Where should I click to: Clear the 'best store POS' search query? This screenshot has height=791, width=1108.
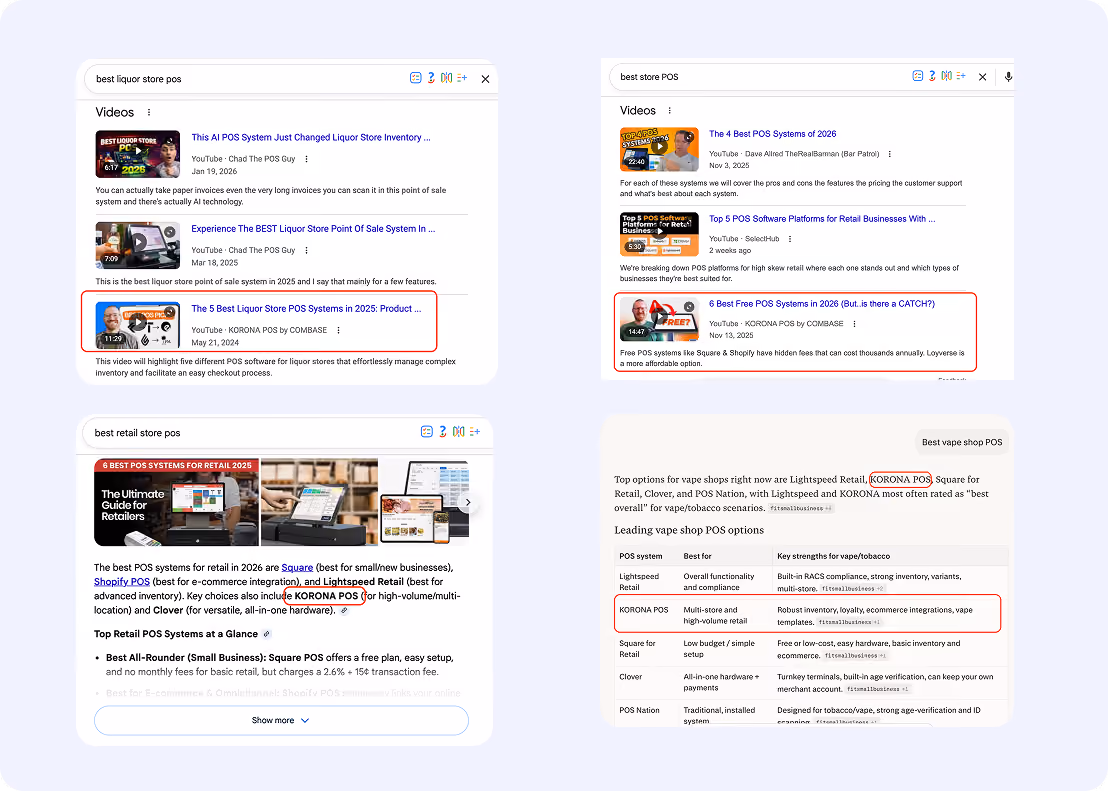[x=982, y=77]
